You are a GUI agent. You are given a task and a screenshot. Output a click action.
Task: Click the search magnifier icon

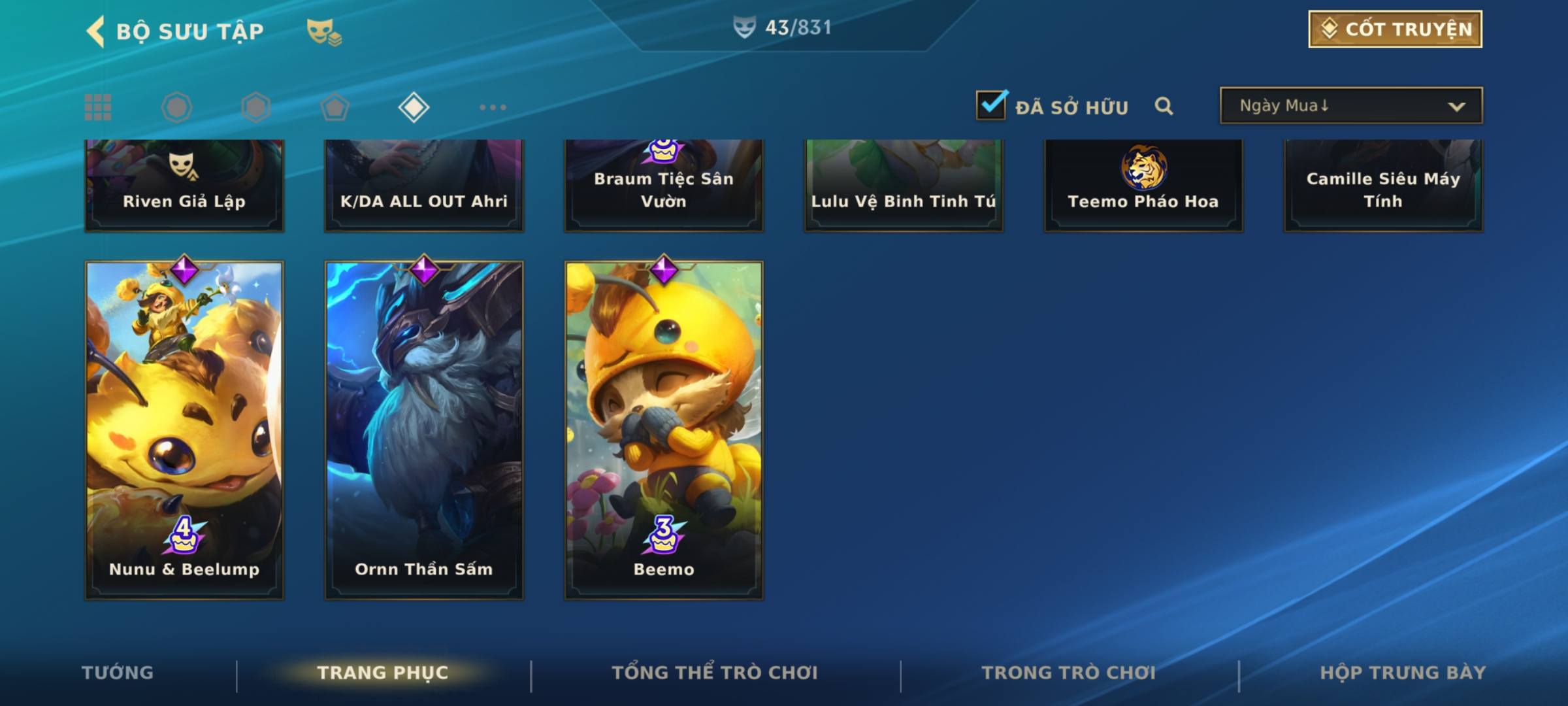(x=1164, y=106)
